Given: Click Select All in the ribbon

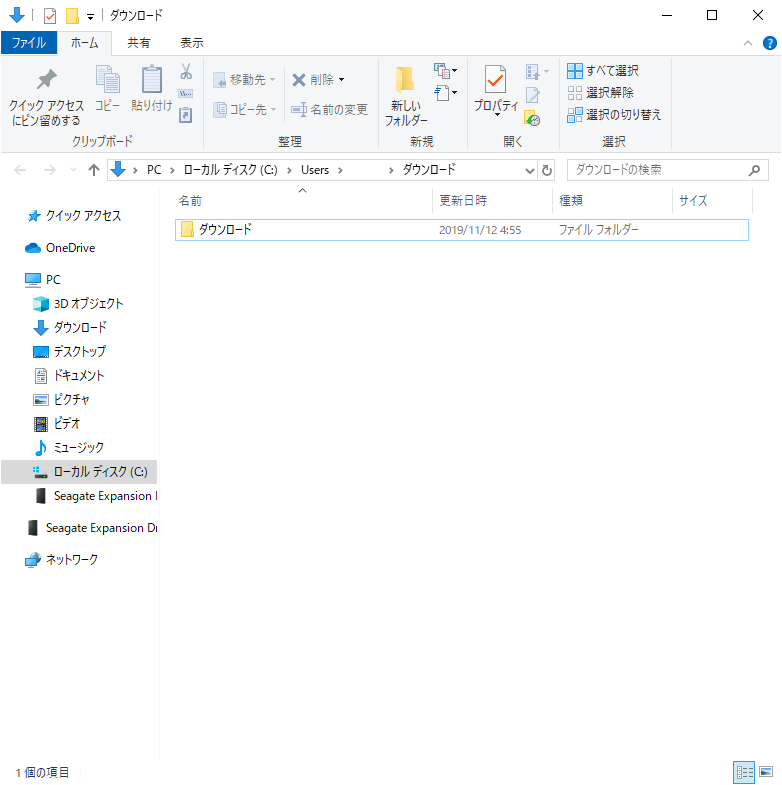Looking at the screenshot, I should (x=603, y=71).
